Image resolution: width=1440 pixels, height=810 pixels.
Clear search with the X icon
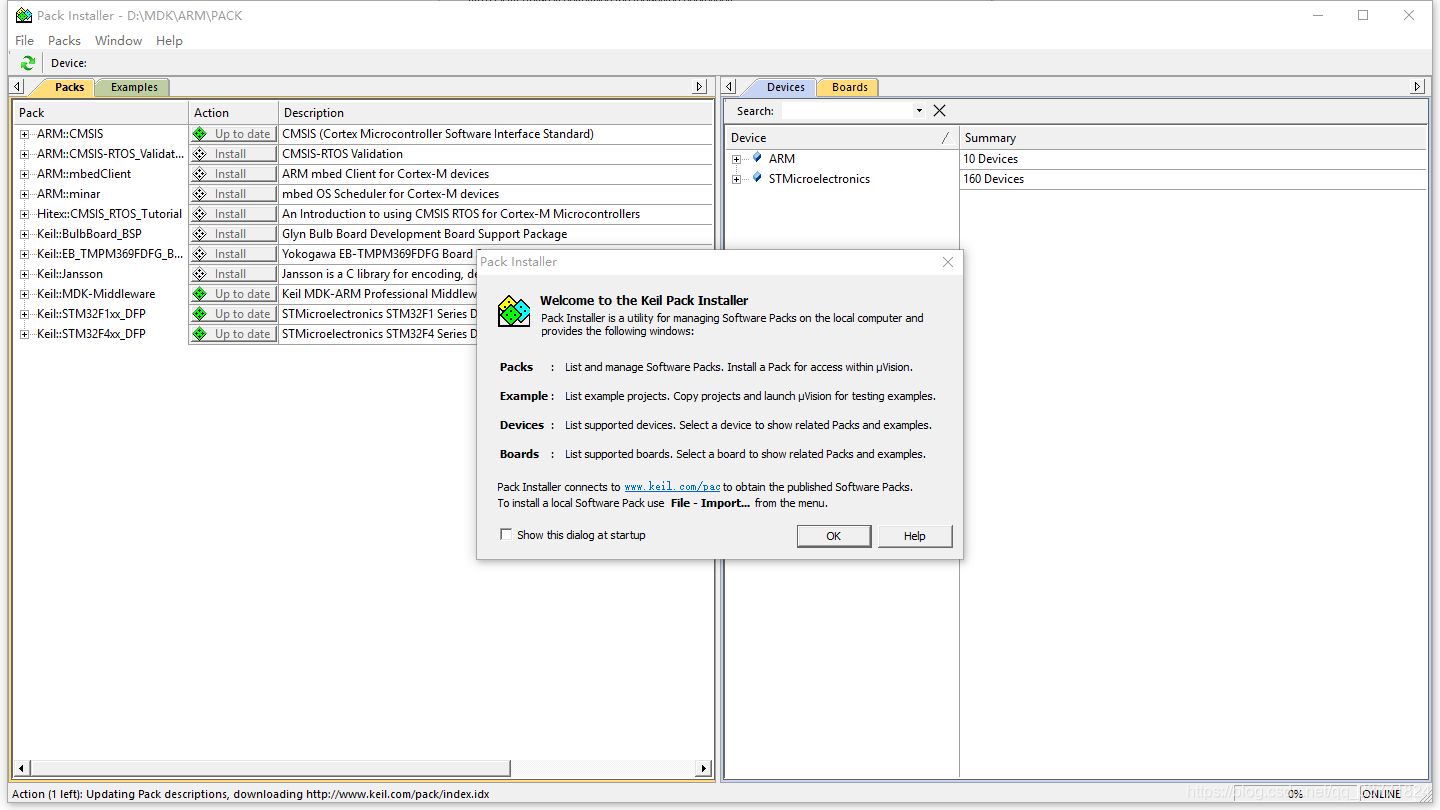click(939, 111)
